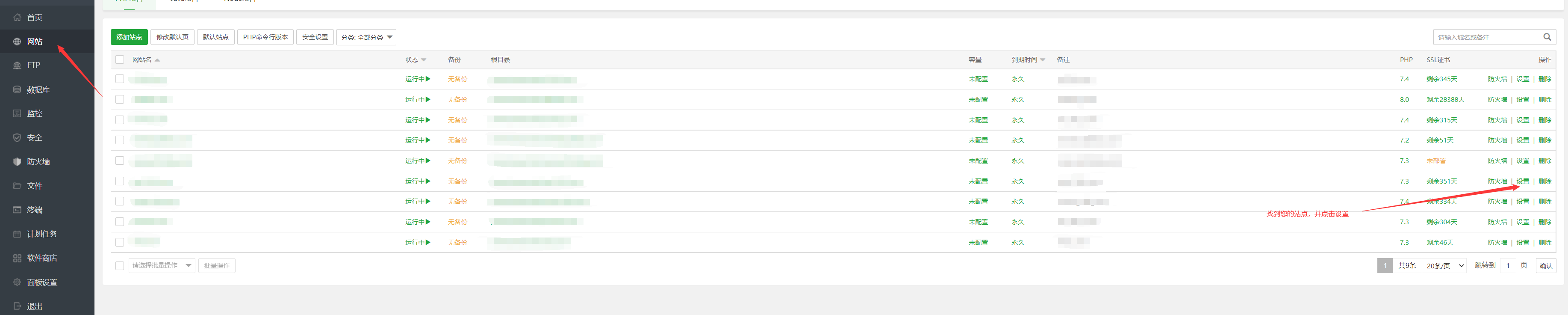
Task: Go to 面板设置 in the sidebar
Action: [41, 283]
